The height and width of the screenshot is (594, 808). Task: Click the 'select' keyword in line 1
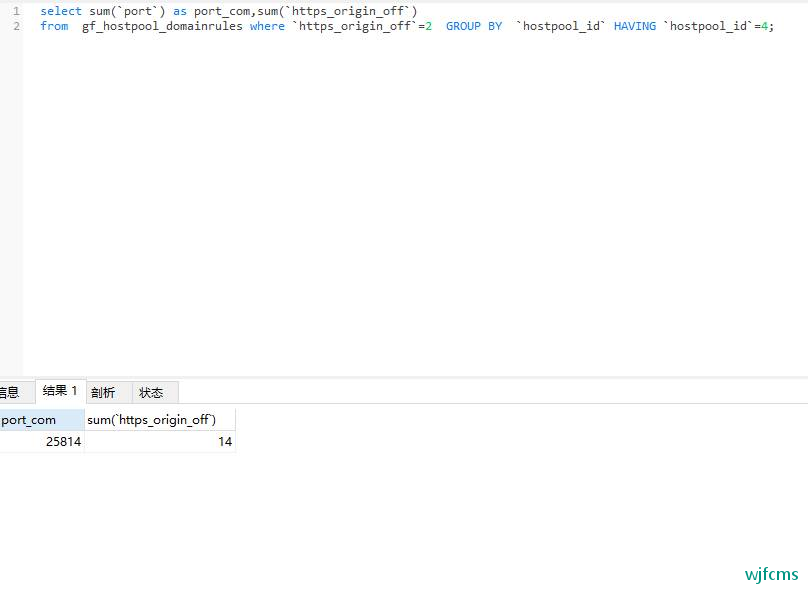point(61,11)
